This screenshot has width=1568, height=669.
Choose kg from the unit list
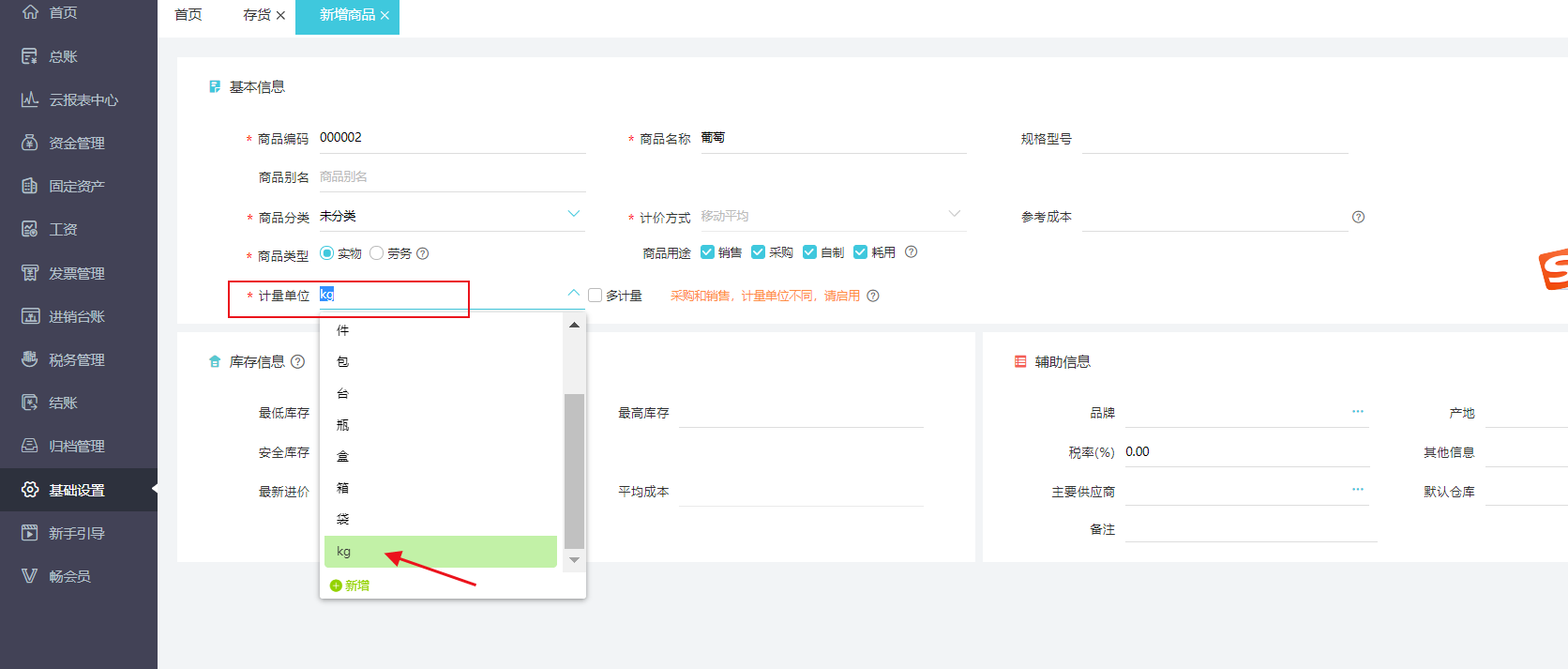[x=439, y=552]
